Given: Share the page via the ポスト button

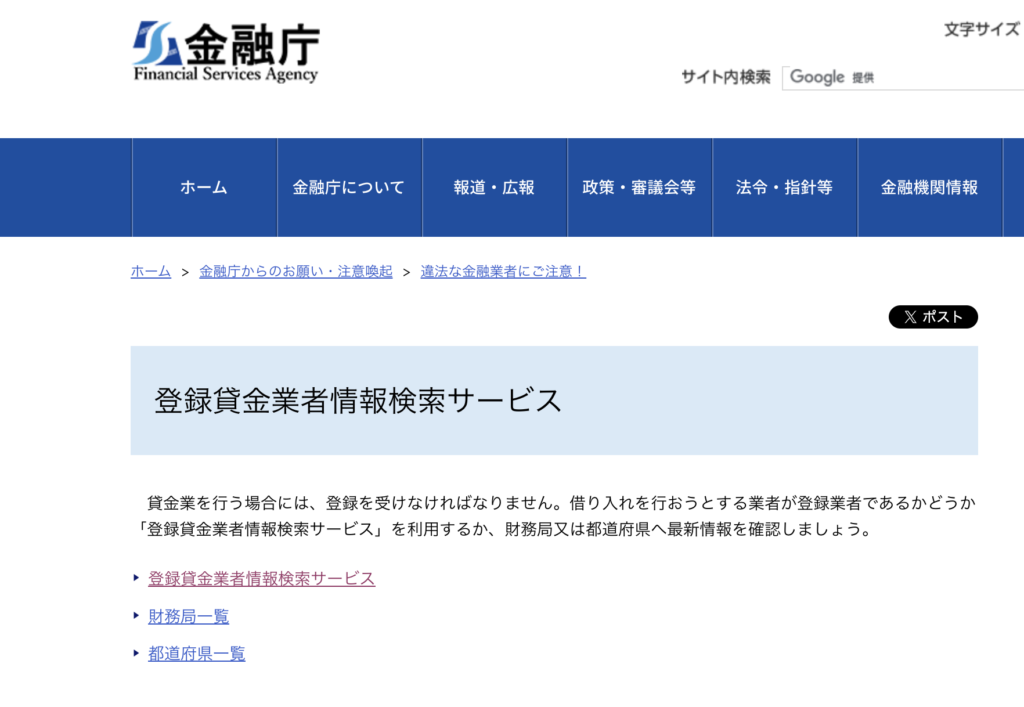Looking at the screenshot, I should pyautogui.click(x=935, y=317).
